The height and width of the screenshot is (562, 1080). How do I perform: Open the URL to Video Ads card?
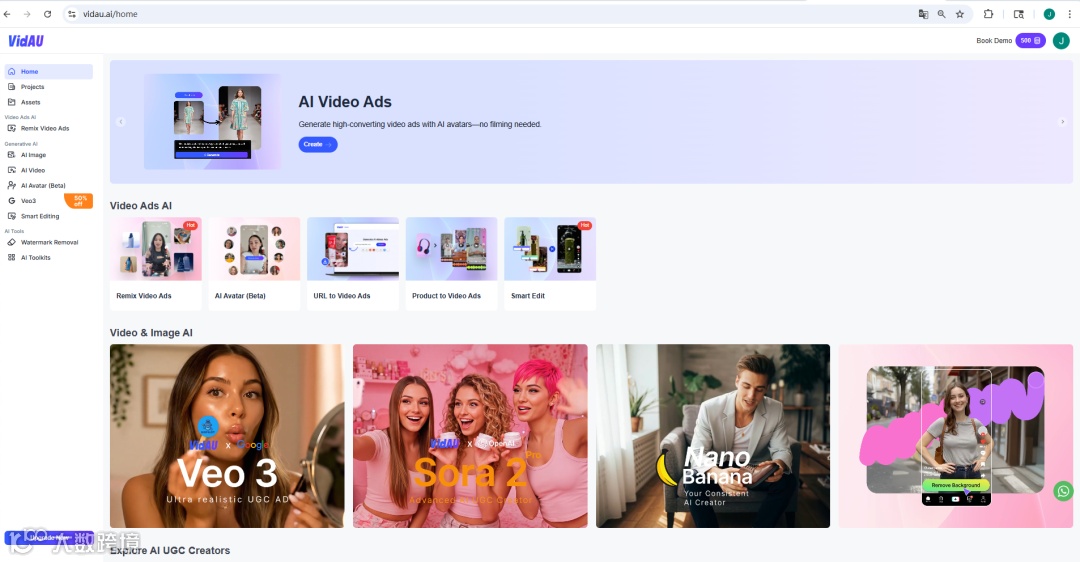(353, 264)
